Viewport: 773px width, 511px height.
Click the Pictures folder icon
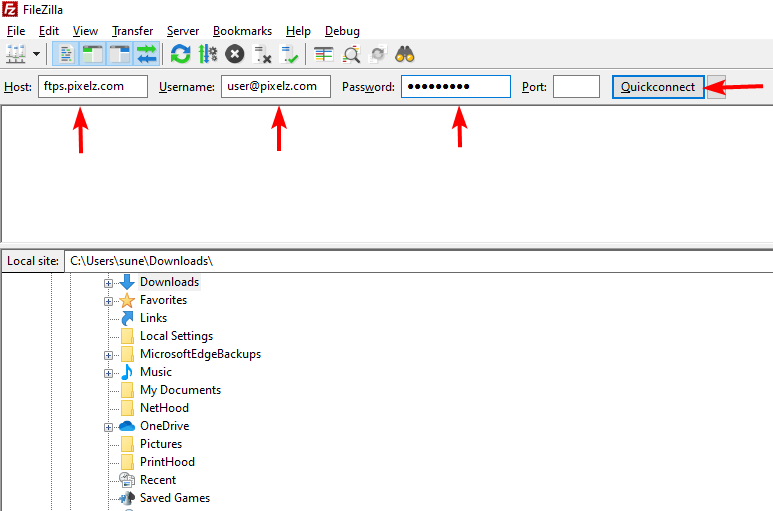coord(127,444)
